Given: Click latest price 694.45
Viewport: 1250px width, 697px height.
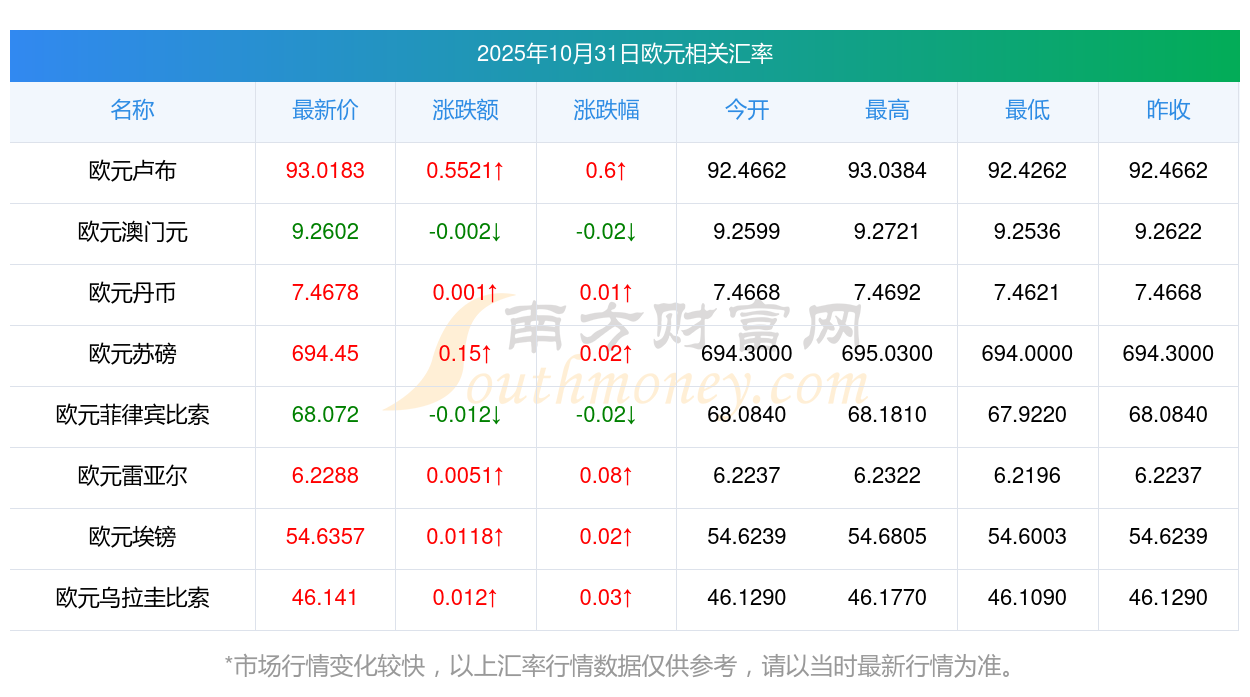Looking at the screenshot, I should pyautogui.click(x=325, y=354).
